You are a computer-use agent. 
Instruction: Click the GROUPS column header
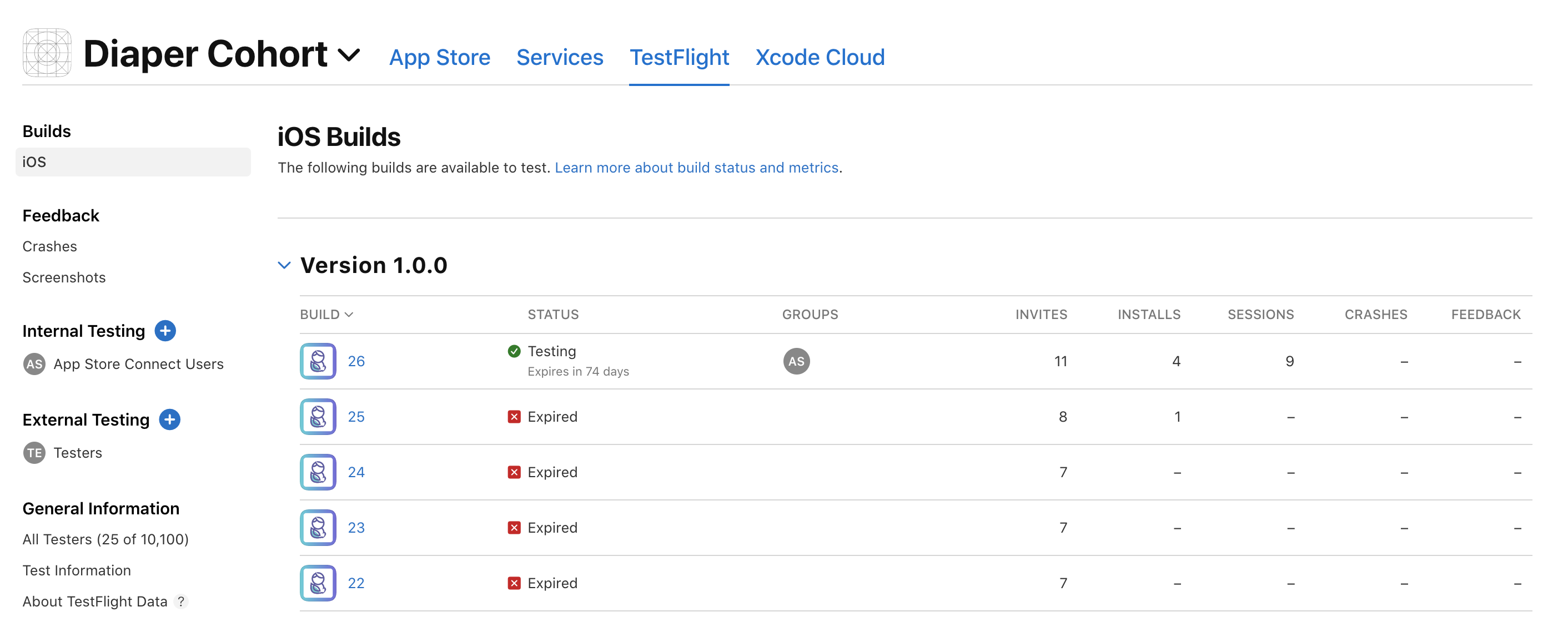point(810,315)
